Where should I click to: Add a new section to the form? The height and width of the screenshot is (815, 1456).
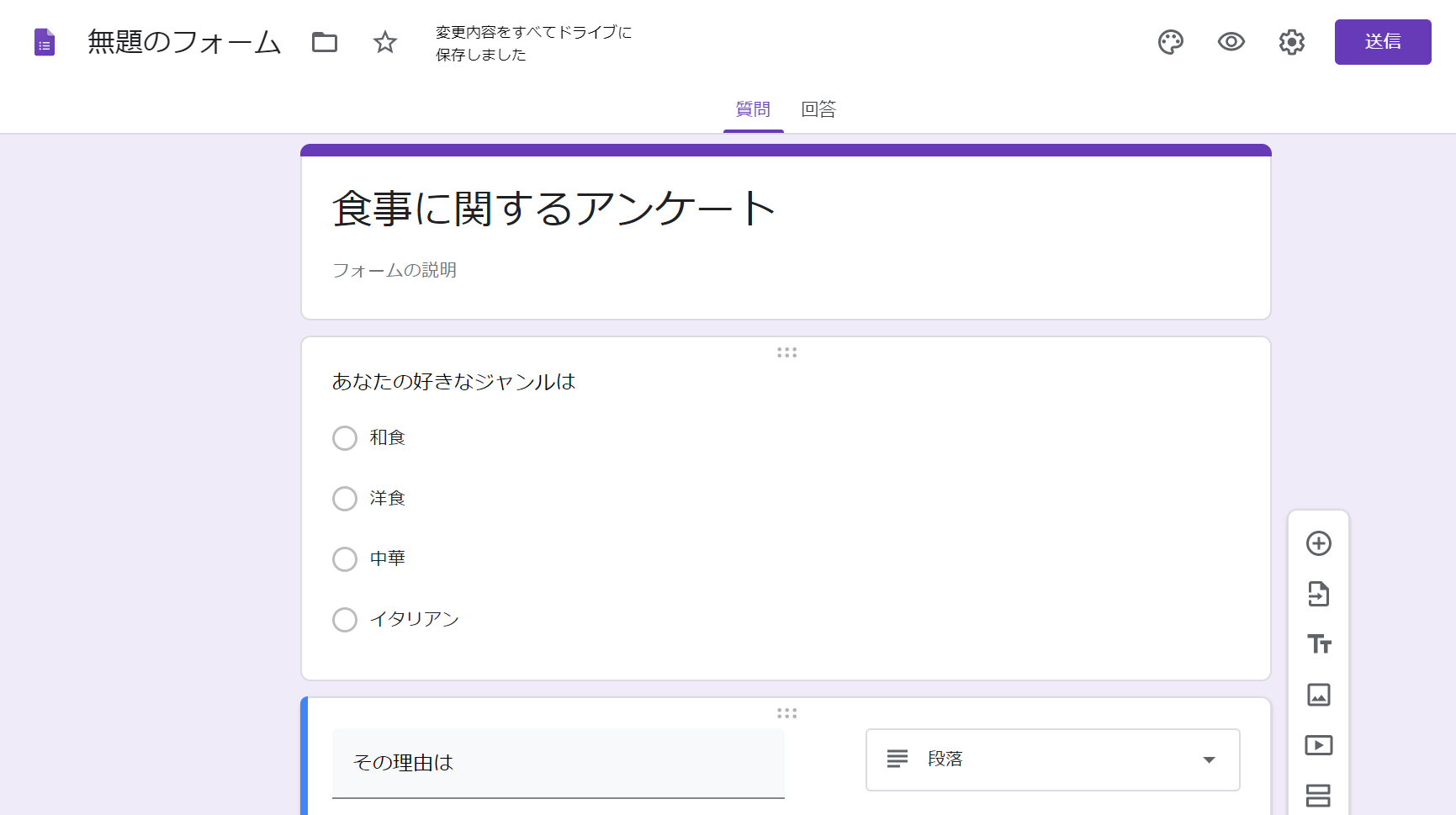(x=1318, y=796)
